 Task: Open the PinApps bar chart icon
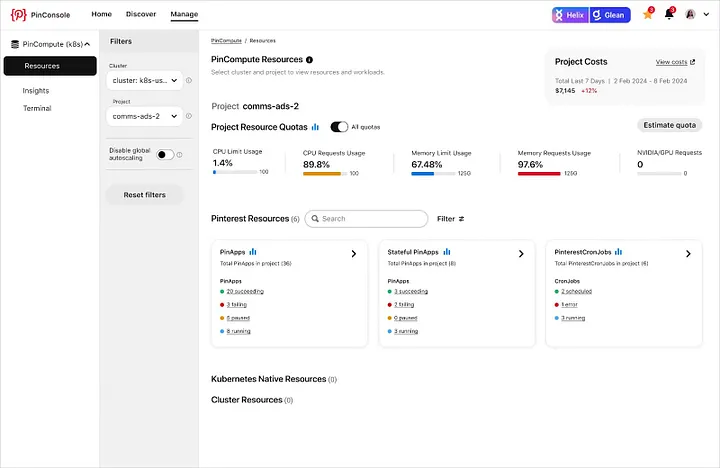pyautogui.click(x=253, y=252)
